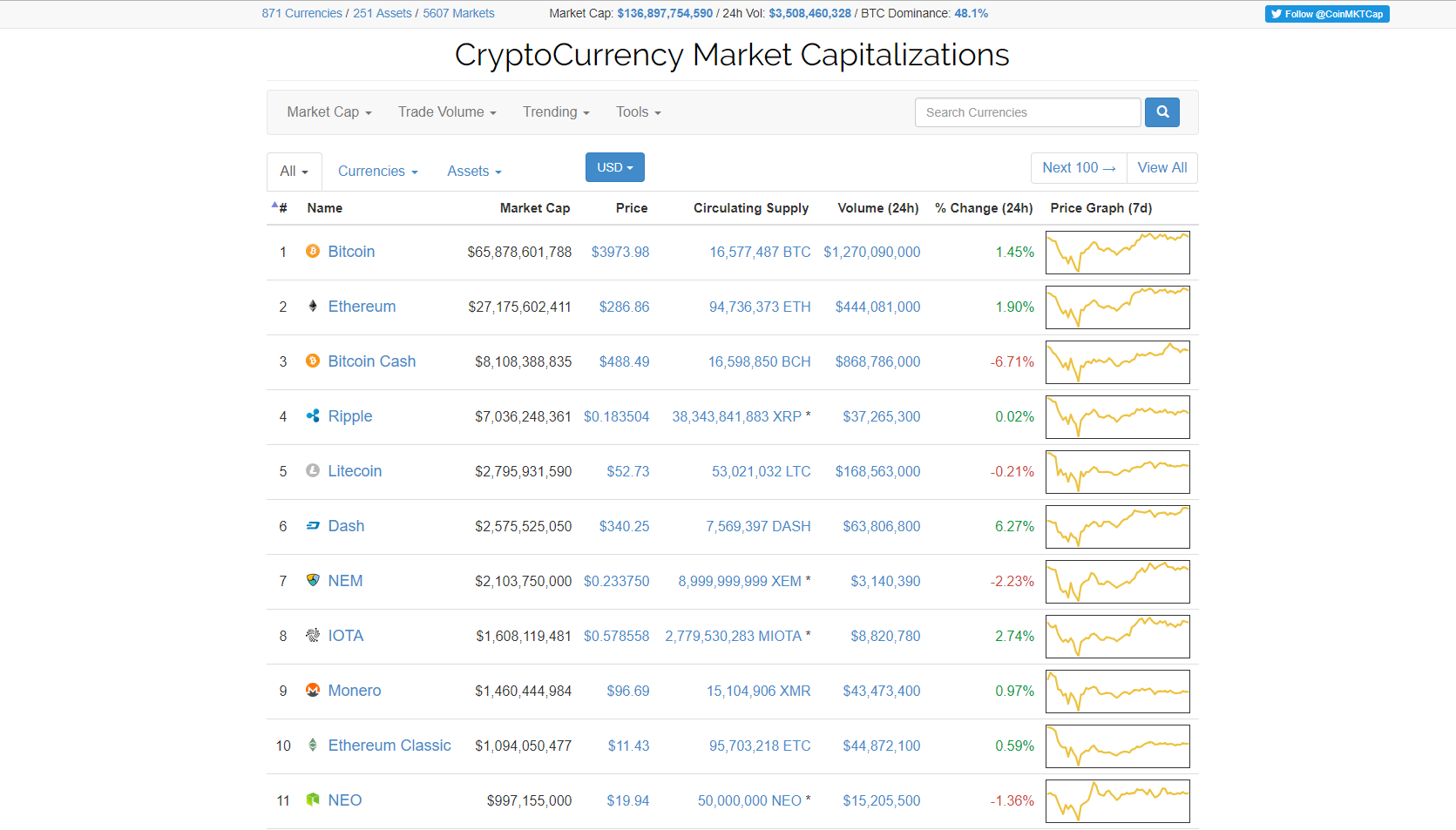The image size is (1456, 830).
Task: Open the Currencies filter dropdown
Action: pyautogui.click(x=378, y=172)
